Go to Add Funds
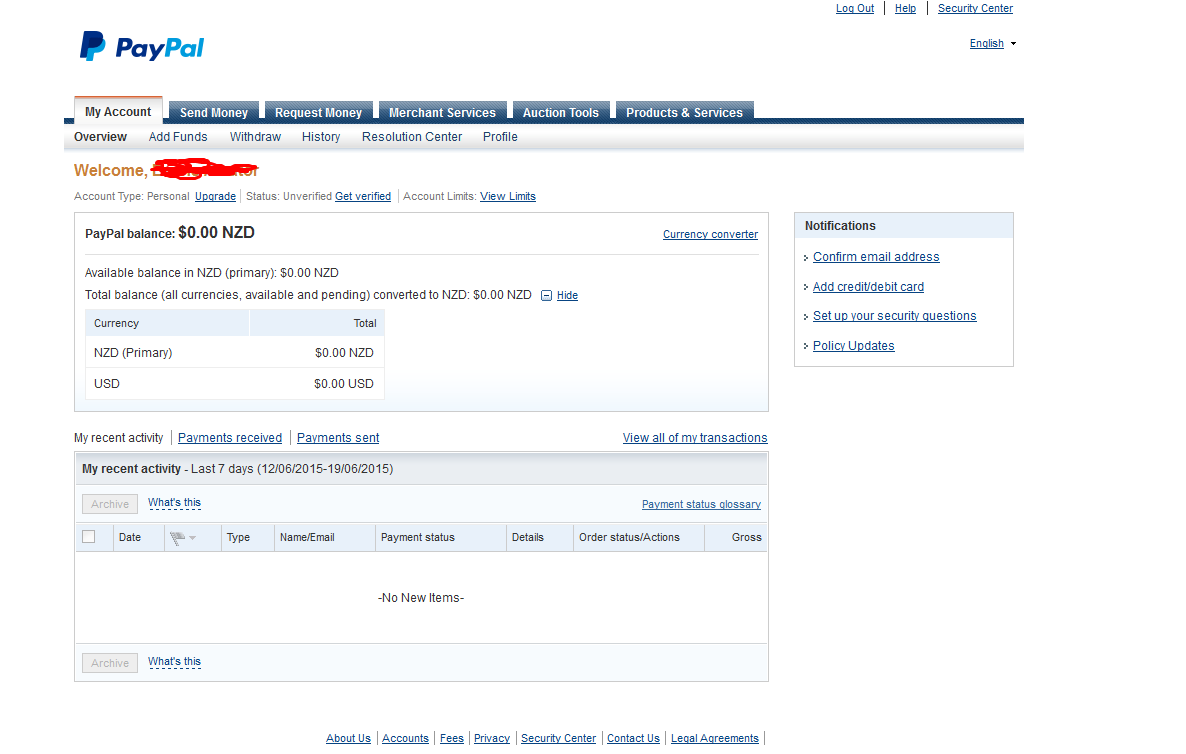1186x754 pixels. pos(178,137)
